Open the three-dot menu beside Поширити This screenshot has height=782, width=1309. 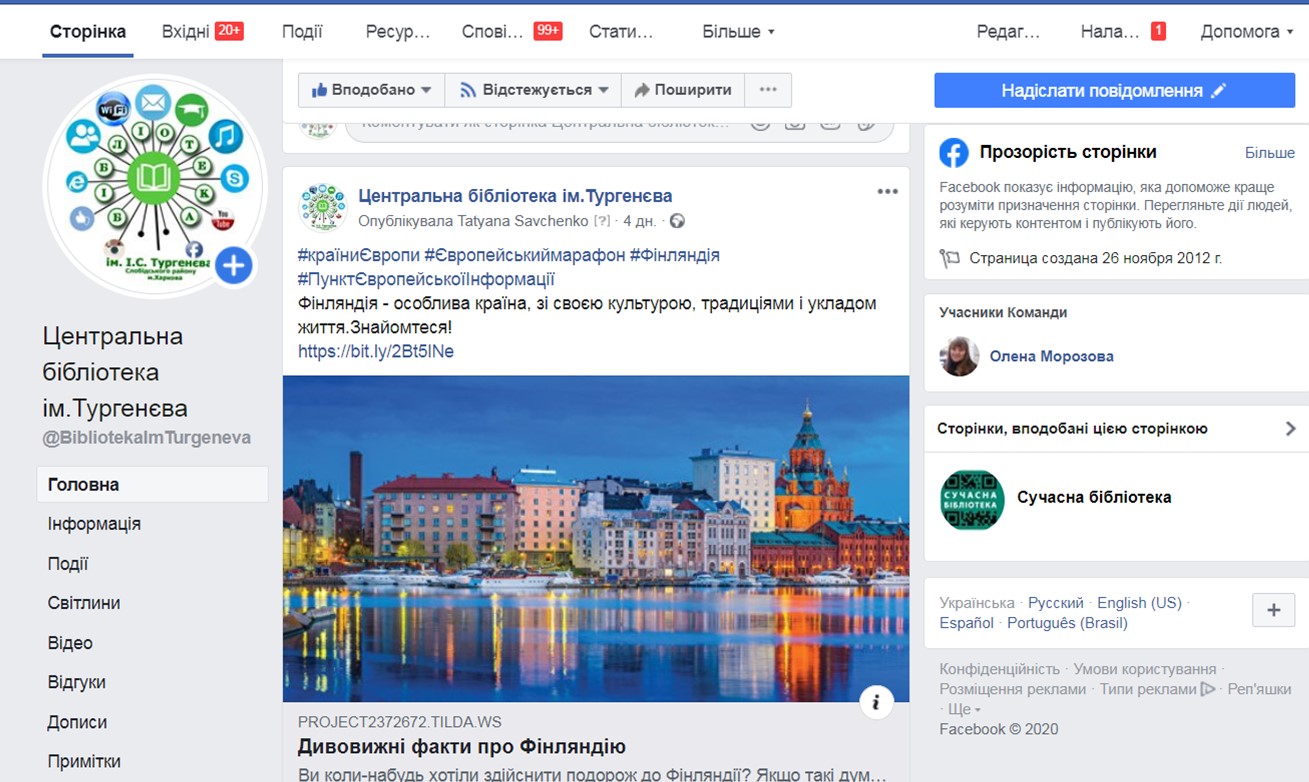coord(768,90)
